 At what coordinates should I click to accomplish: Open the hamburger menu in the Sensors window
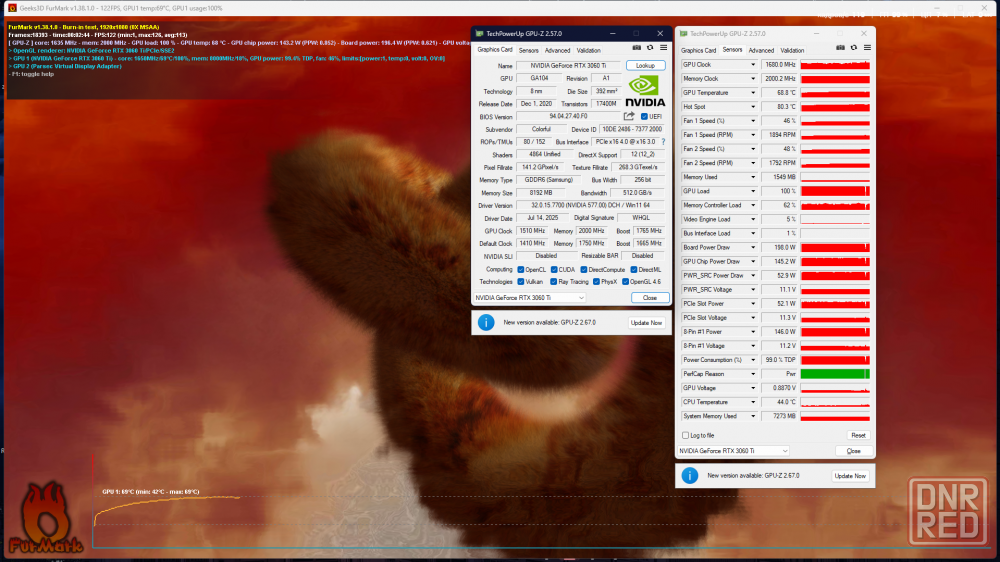tap(868, 49)
